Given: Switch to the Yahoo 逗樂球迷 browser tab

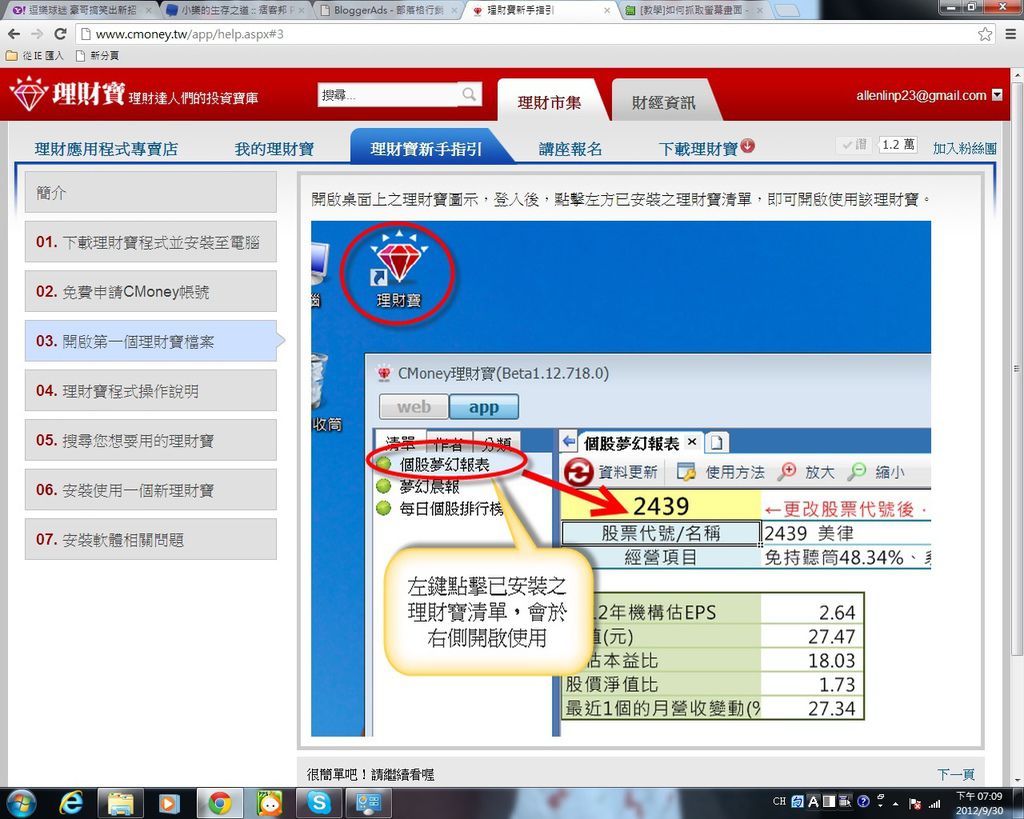Looking at the screenshot, I should point(82,10).
